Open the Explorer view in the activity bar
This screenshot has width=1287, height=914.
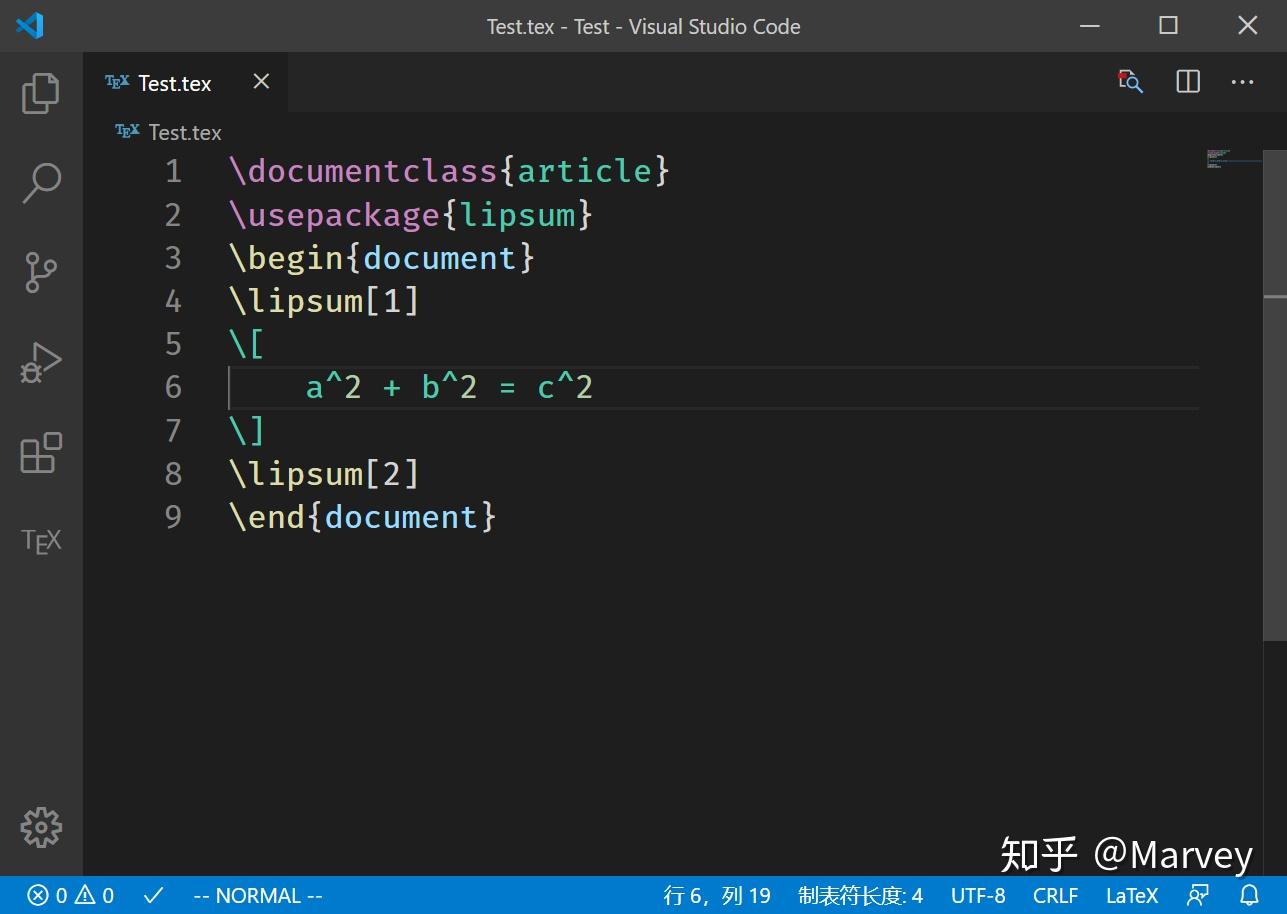click(40, 92)
